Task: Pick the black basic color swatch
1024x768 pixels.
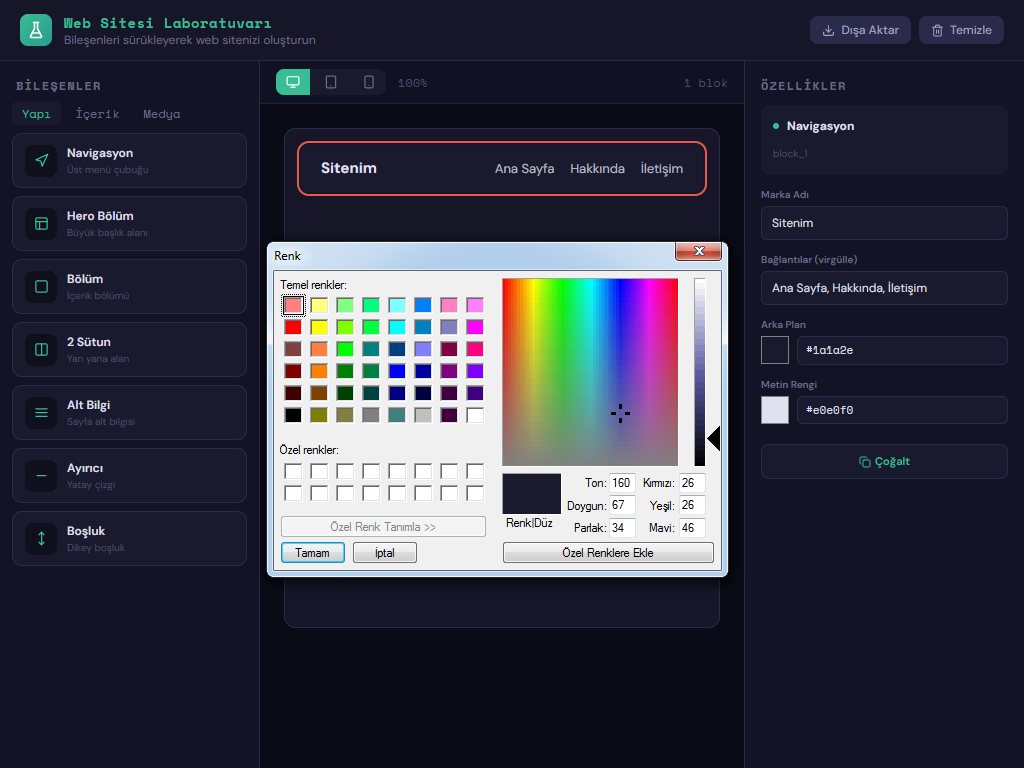Action: (x=293, y=415)
